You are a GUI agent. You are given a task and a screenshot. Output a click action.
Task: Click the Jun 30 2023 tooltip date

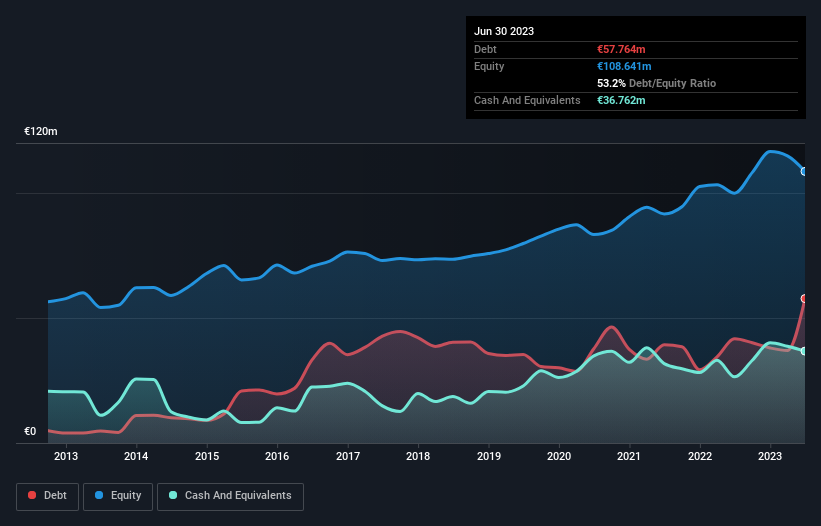click(x=504, y=31)
